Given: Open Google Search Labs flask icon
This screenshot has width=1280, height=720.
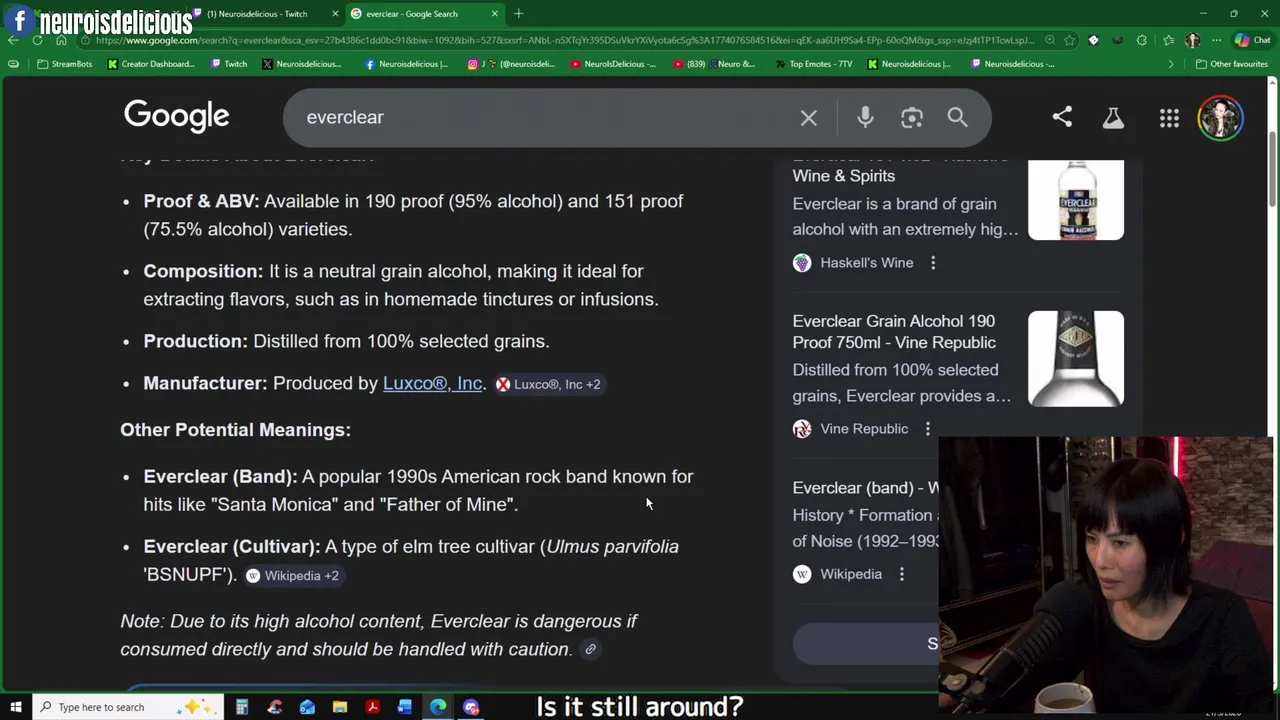Looking at the screenshot, I should (1113, 118).
